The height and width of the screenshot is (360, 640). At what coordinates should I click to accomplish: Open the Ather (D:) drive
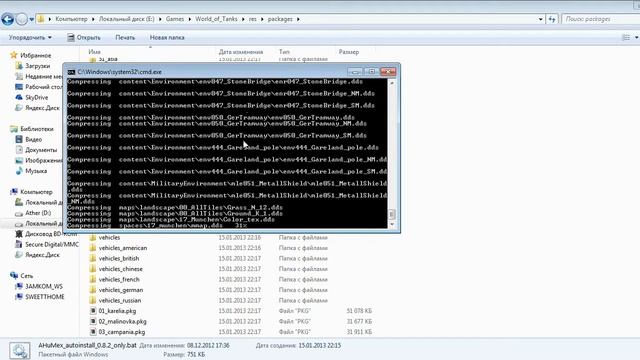[38, 213]
